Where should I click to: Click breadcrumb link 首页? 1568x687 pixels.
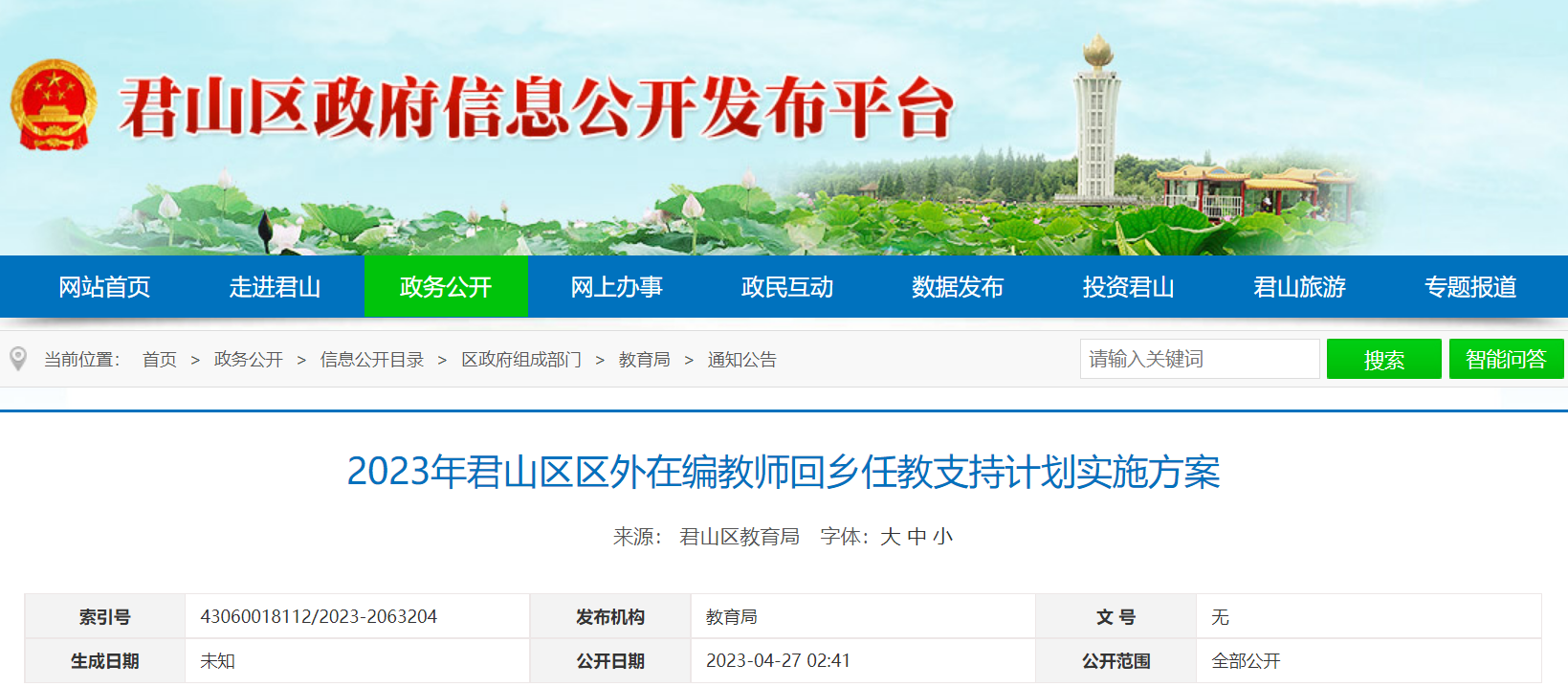pyautogui.click(x=160, y=360)
